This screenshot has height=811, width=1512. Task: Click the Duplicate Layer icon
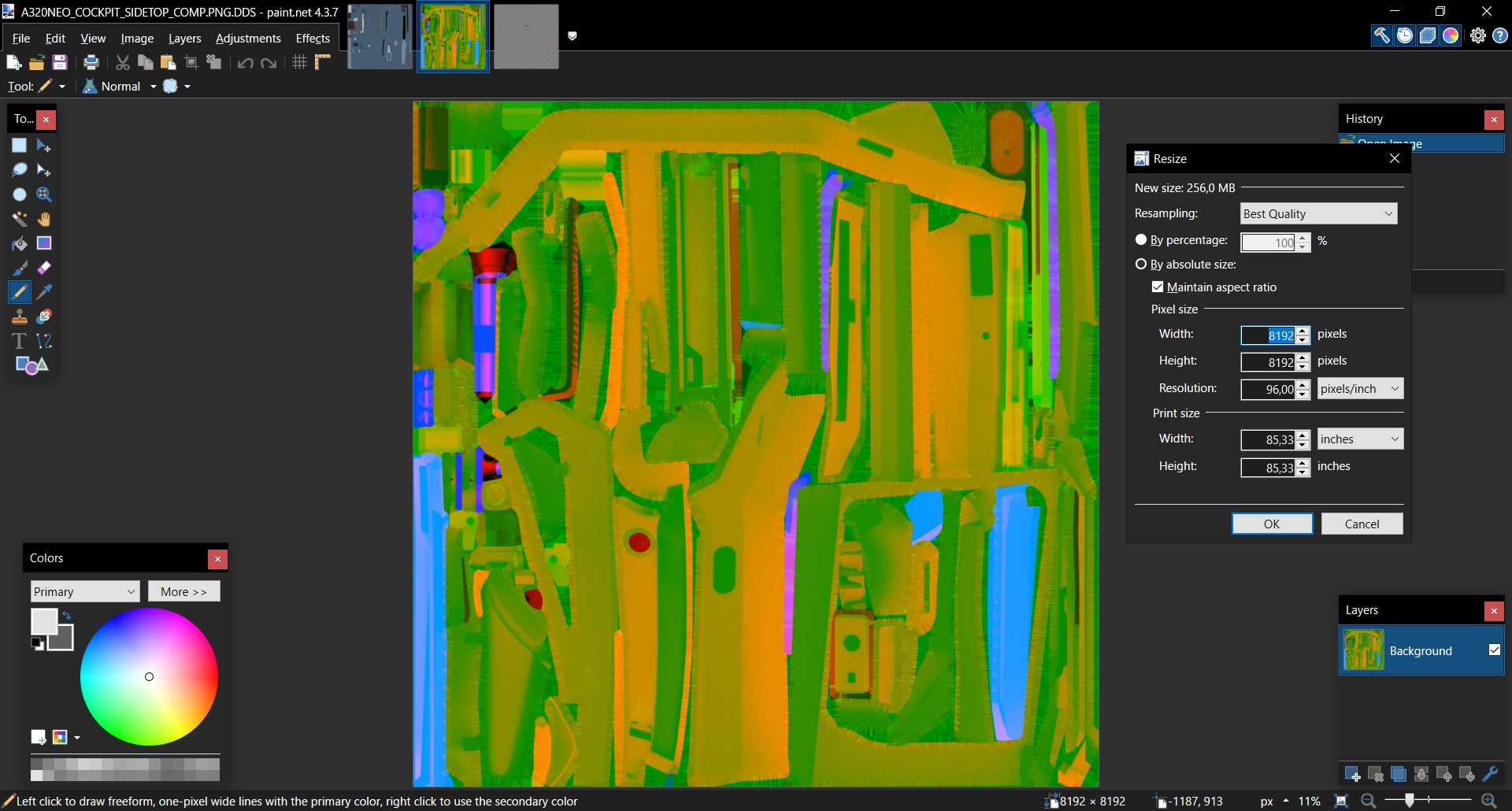pos(1399,775)
